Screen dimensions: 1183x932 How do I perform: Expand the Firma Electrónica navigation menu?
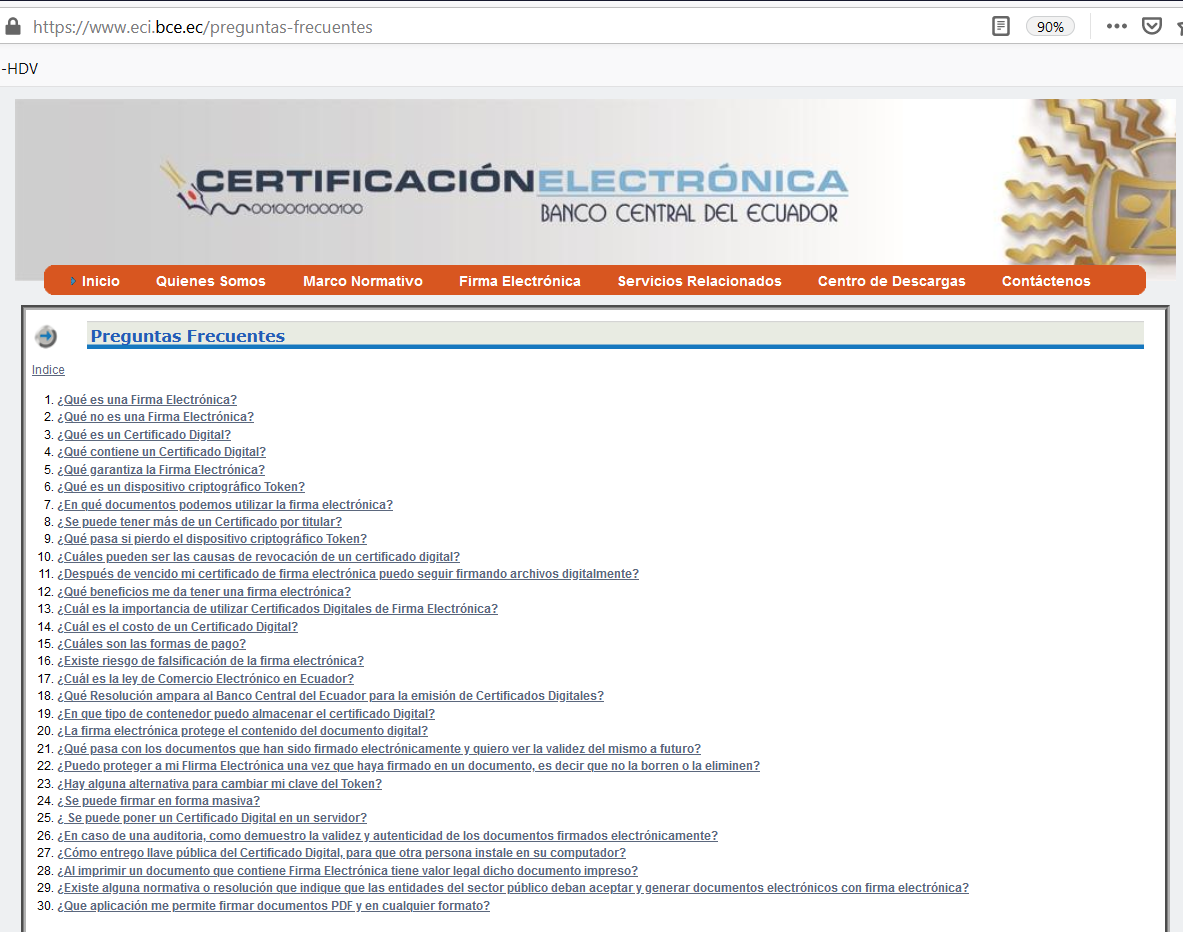(x=519, y=281)
